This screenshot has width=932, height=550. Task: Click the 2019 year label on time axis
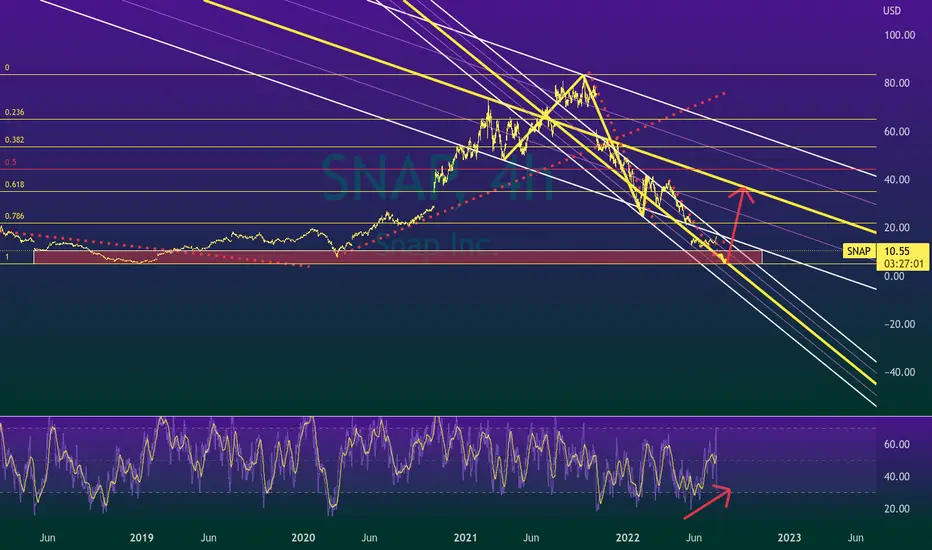click(x=141, y=538)
